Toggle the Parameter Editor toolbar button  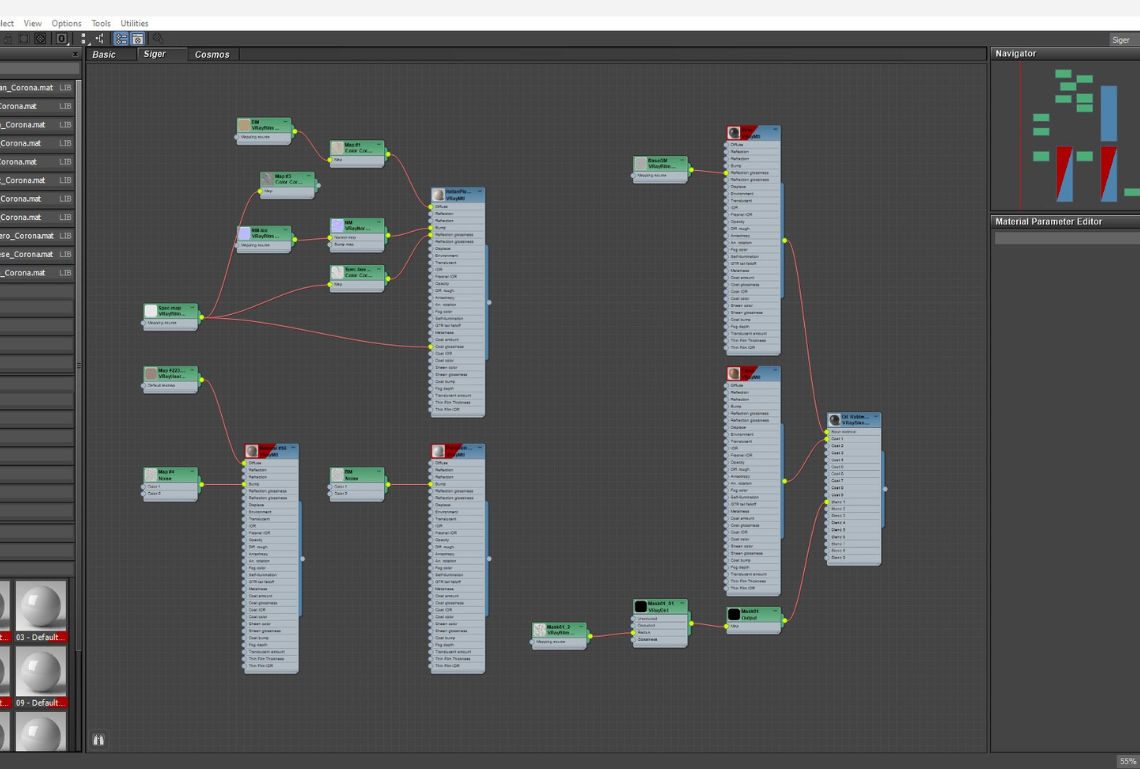click(137, 39)
